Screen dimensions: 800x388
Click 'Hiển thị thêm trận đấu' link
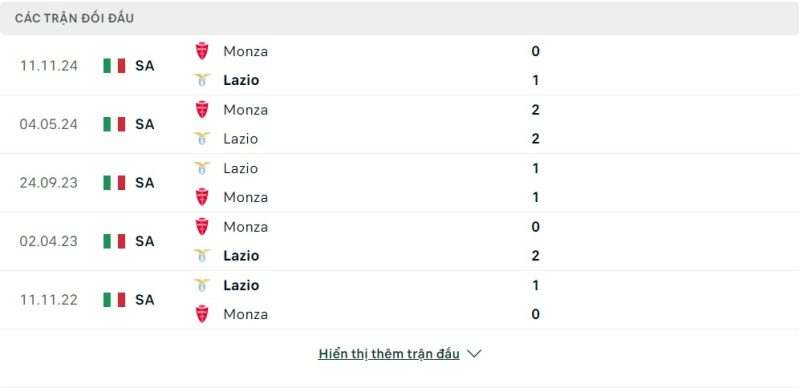point(389,354)
